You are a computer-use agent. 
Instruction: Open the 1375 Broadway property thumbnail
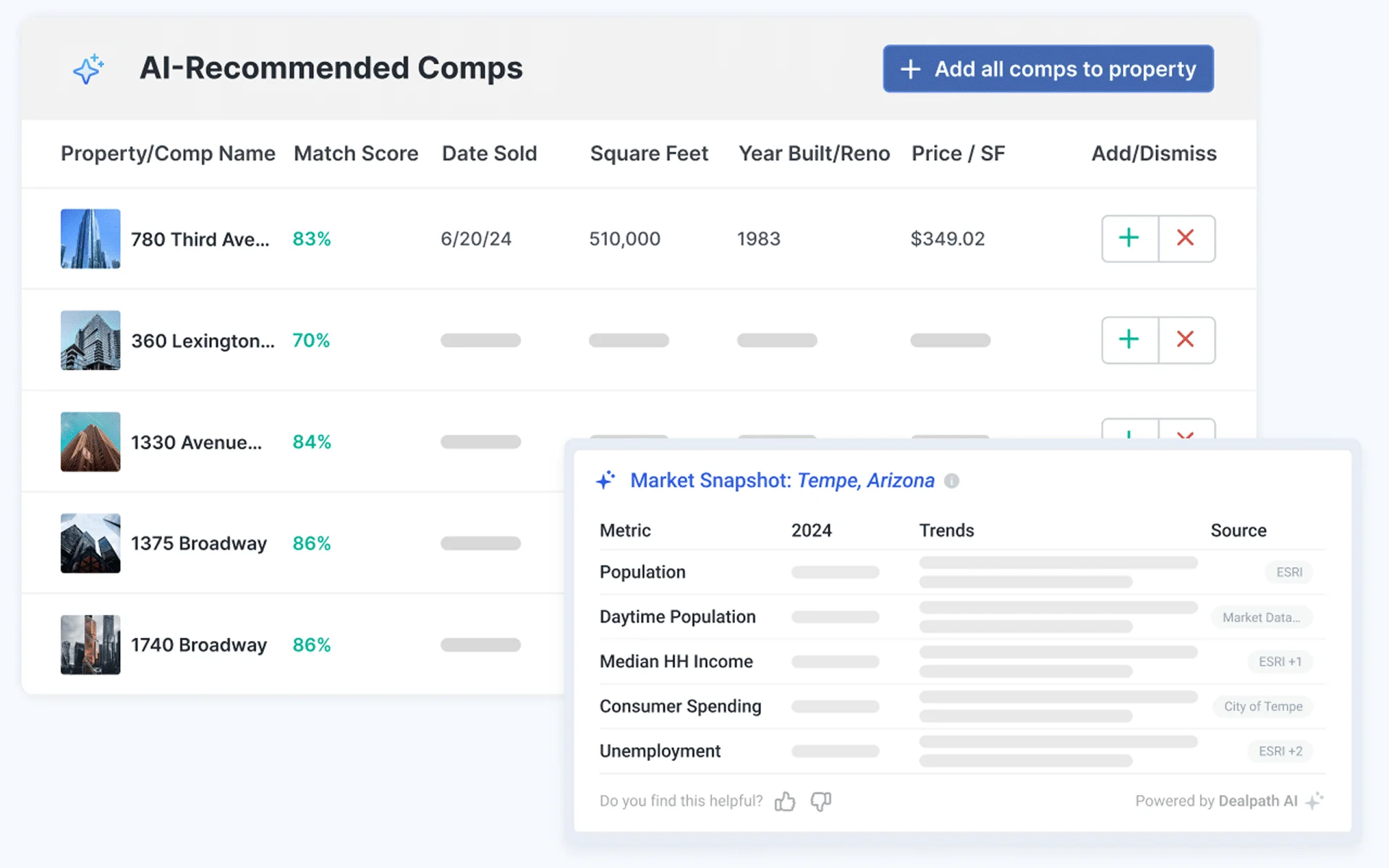90,543
